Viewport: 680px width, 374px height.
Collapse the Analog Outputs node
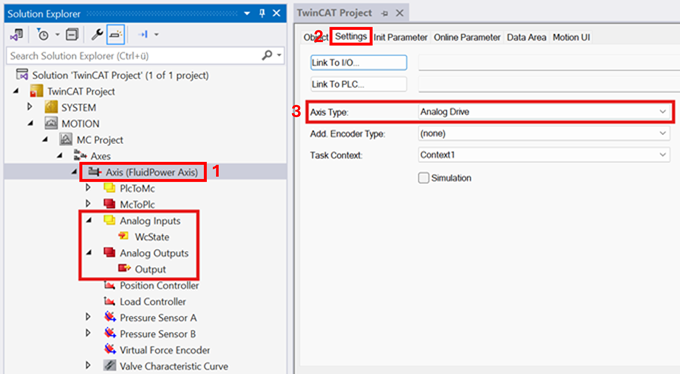click(89, 253)
